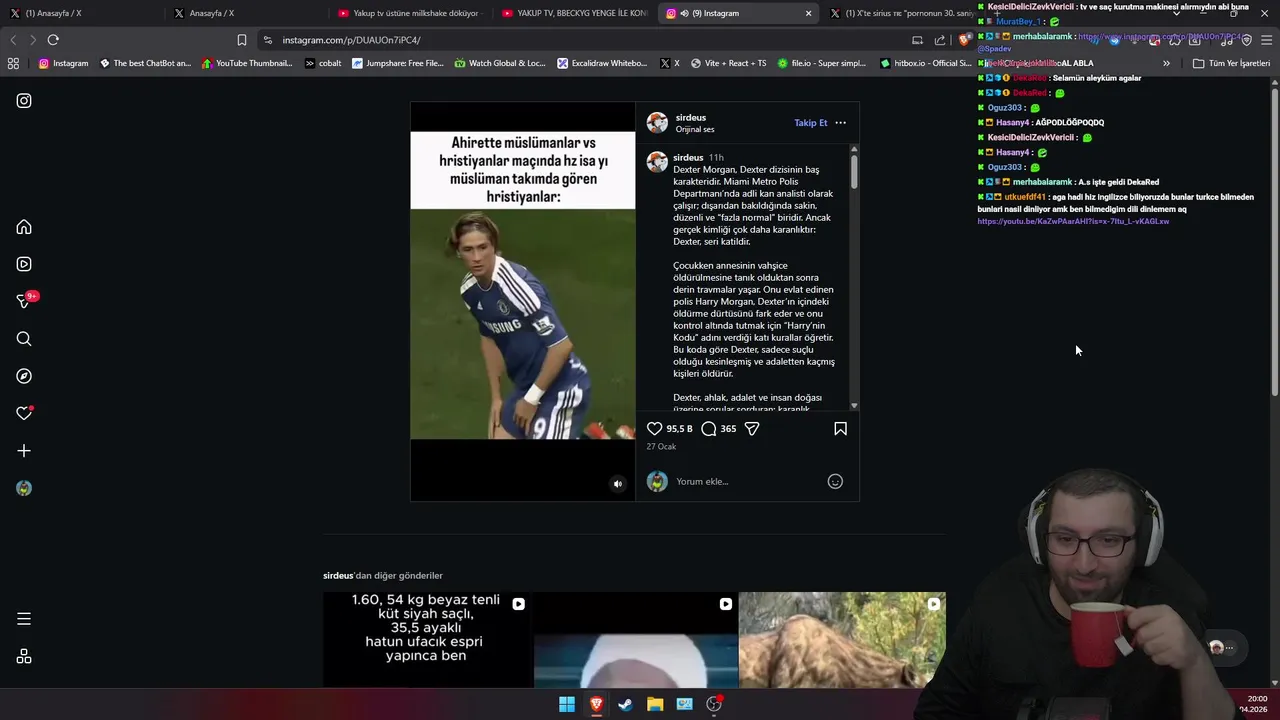Open cobalt bookmark
This screenshot has width=1280, height=720.
[x=323, y=63]
